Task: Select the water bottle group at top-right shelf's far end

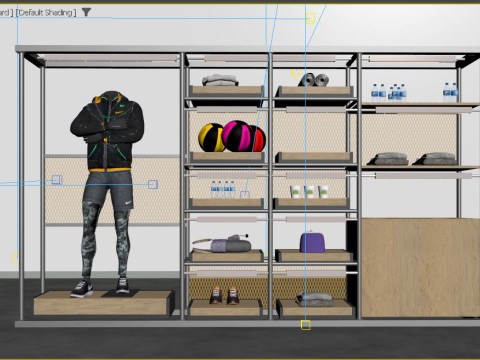Action: point(451,92)
